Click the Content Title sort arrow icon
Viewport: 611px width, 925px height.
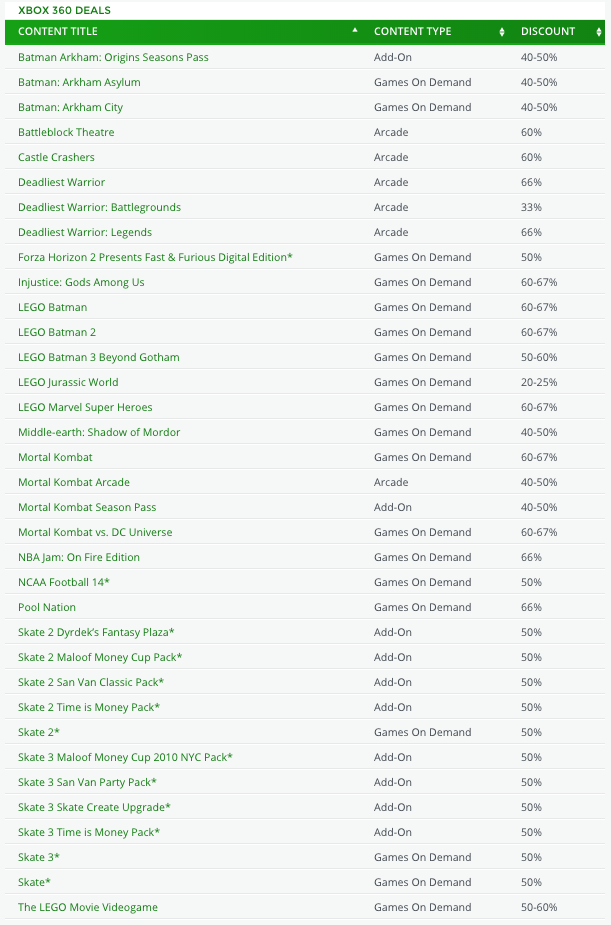pyautogui.click(x=354, y=31)
